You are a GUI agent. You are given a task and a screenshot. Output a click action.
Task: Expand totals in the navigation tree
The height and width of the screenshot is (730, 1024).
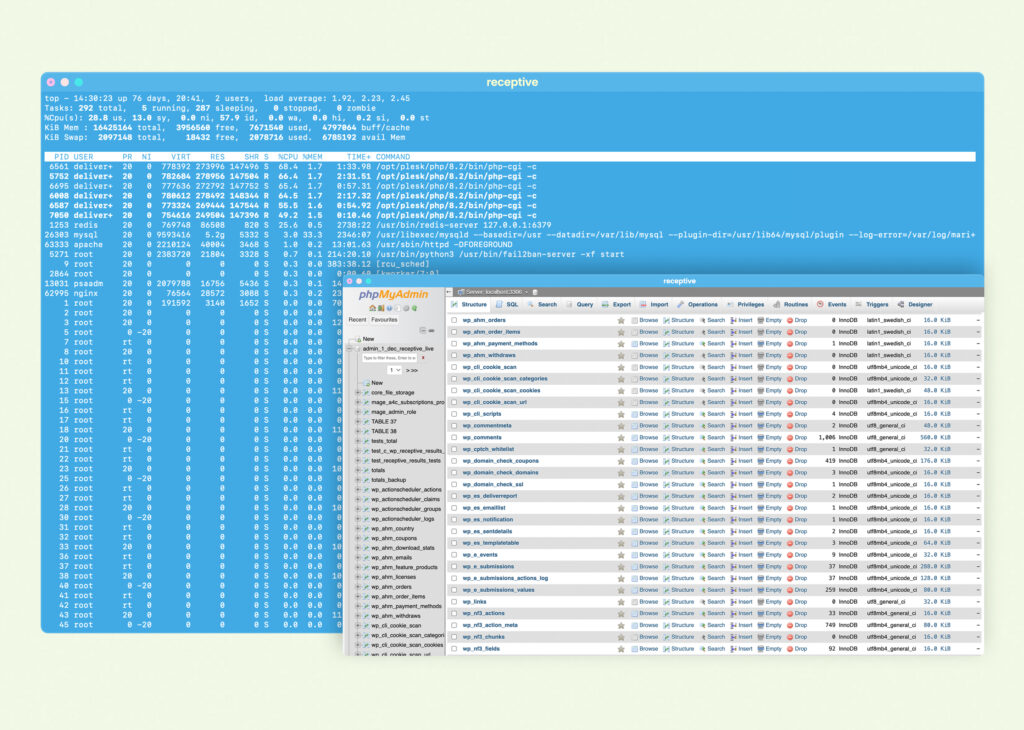(358, 470)
